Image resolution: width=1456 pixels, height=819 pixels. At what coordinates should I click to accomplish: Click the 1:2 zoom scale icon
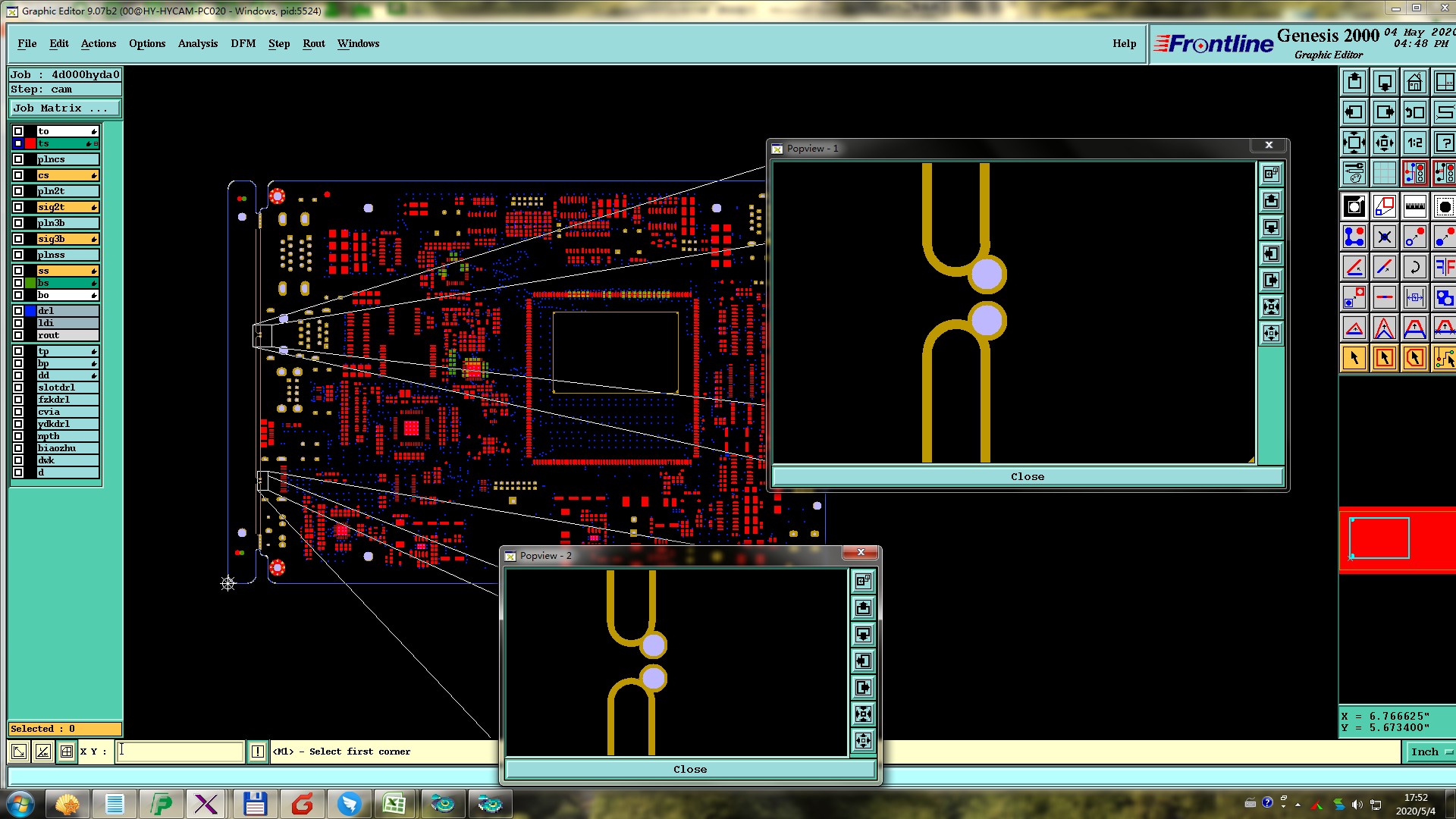(1414, 143)
